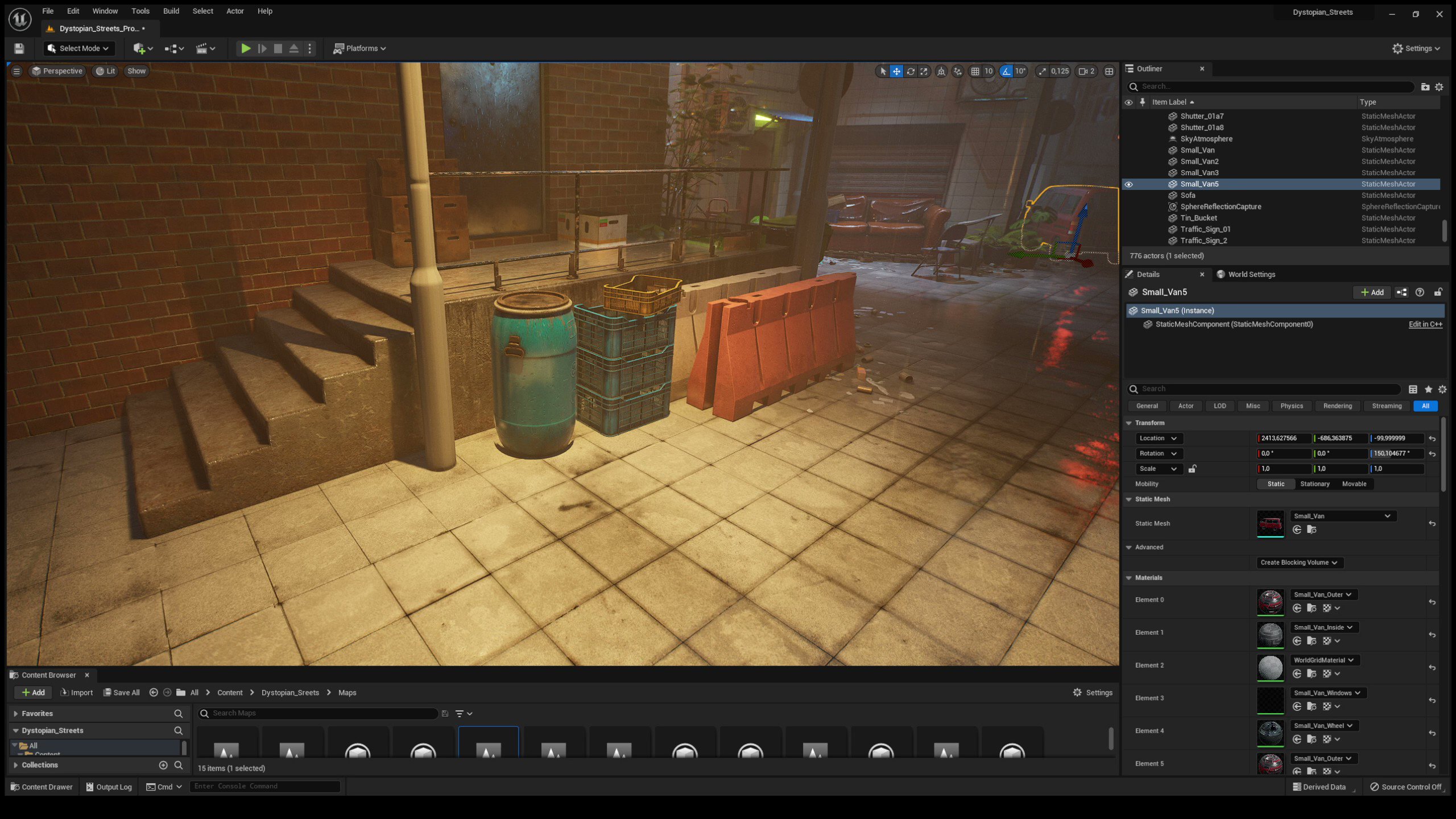Switch to the Scale transform tool
This screenshot has width=1456, height=819.
924,72
